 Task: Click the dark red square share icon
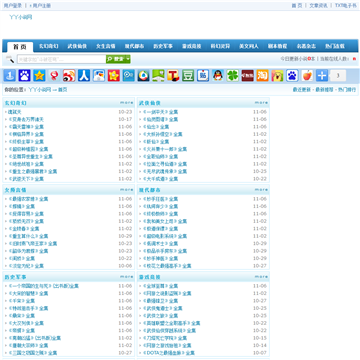(248, 76)
